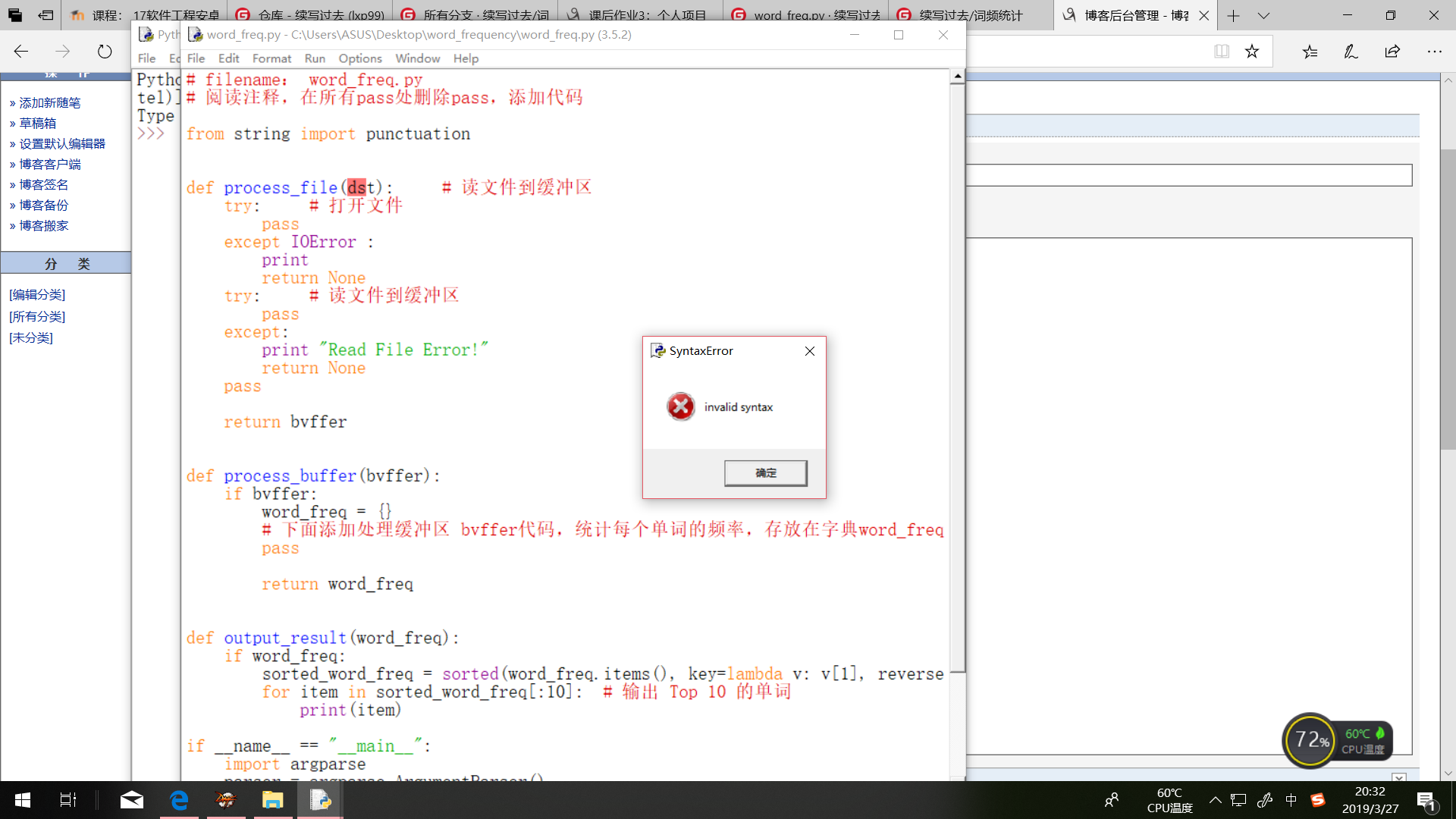The image size is (1456, 819).
Task: Click the Python IDLE taskbar icon
Action: pos(319,799)
